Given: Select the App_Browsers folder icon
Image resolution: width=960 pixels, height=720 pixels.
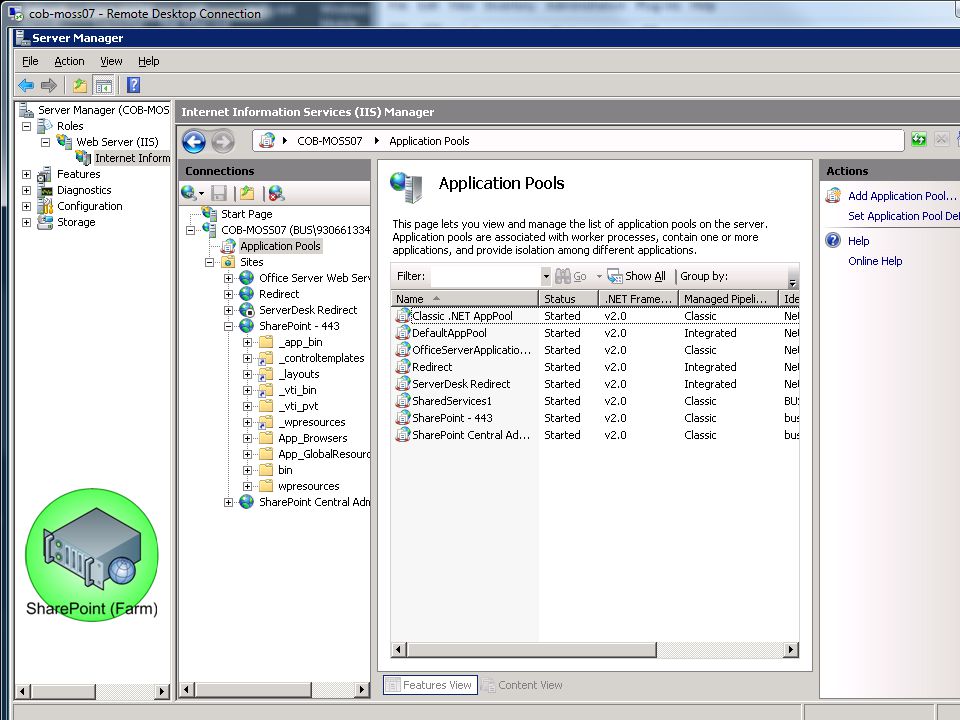Looking at the screenshot, I should tap(266, 438).
